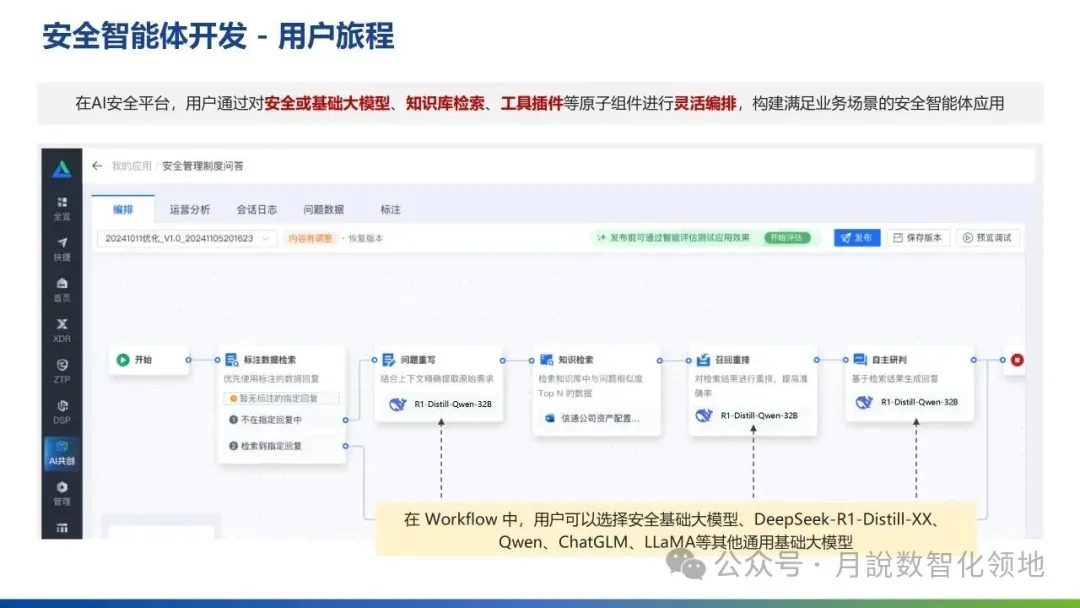Click the 召回重排 node title

[x=732, y=359]
